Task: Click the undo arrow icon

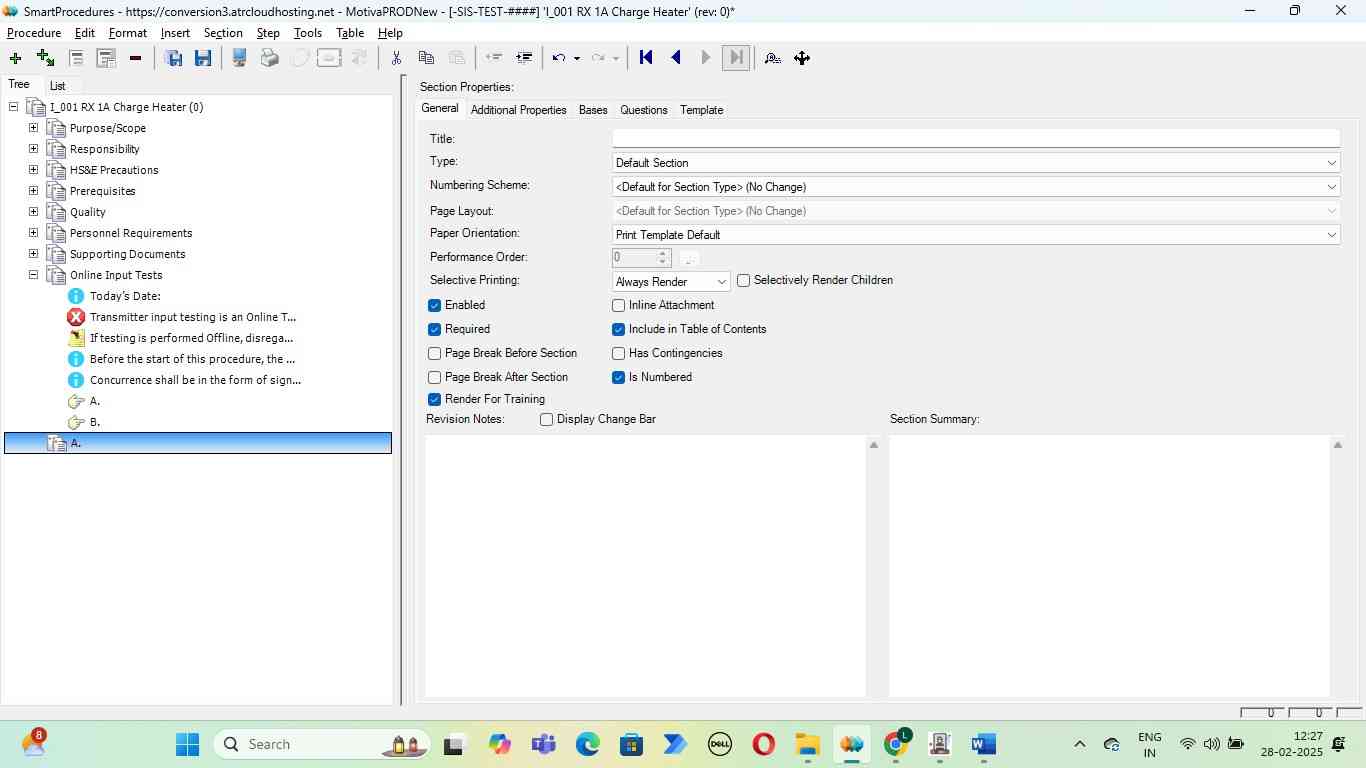Action: point(559,58)
